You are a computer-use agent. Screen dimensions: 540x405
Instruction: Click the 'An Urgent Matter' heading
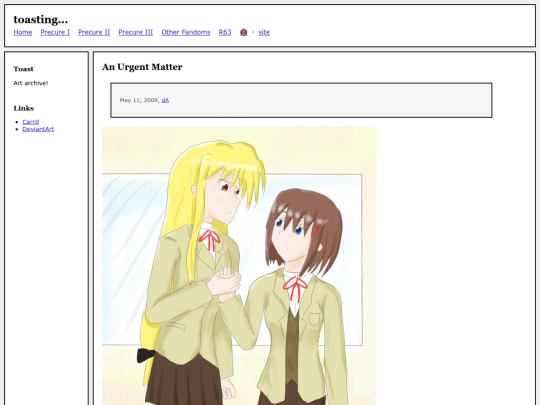pyautogui.click(x=142, y=67)
